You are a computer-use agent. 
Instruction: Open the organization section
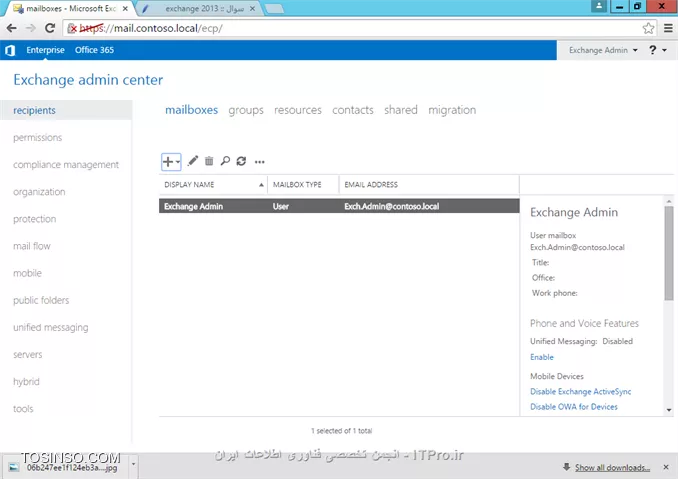(x=39, y=192)
